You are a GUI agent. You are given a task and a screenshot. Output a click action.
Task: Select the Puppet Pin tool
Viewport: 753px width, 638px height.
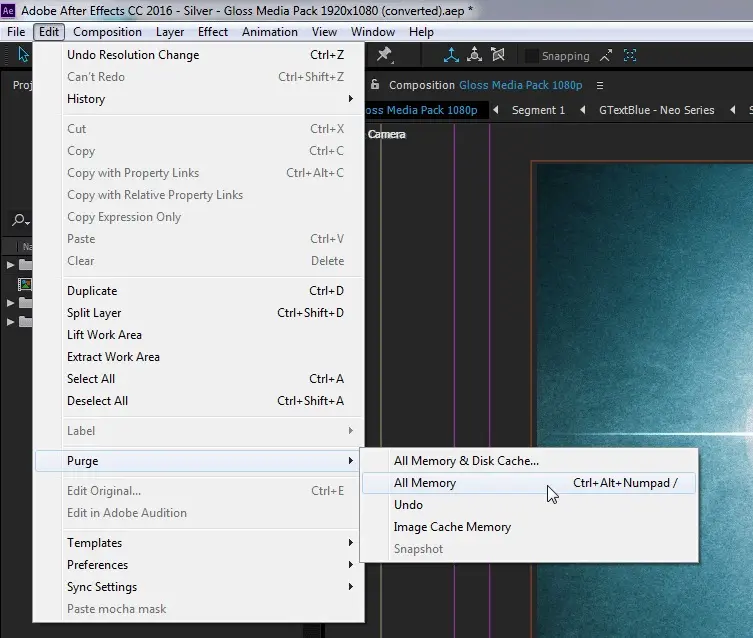click(x=383, y=55)
